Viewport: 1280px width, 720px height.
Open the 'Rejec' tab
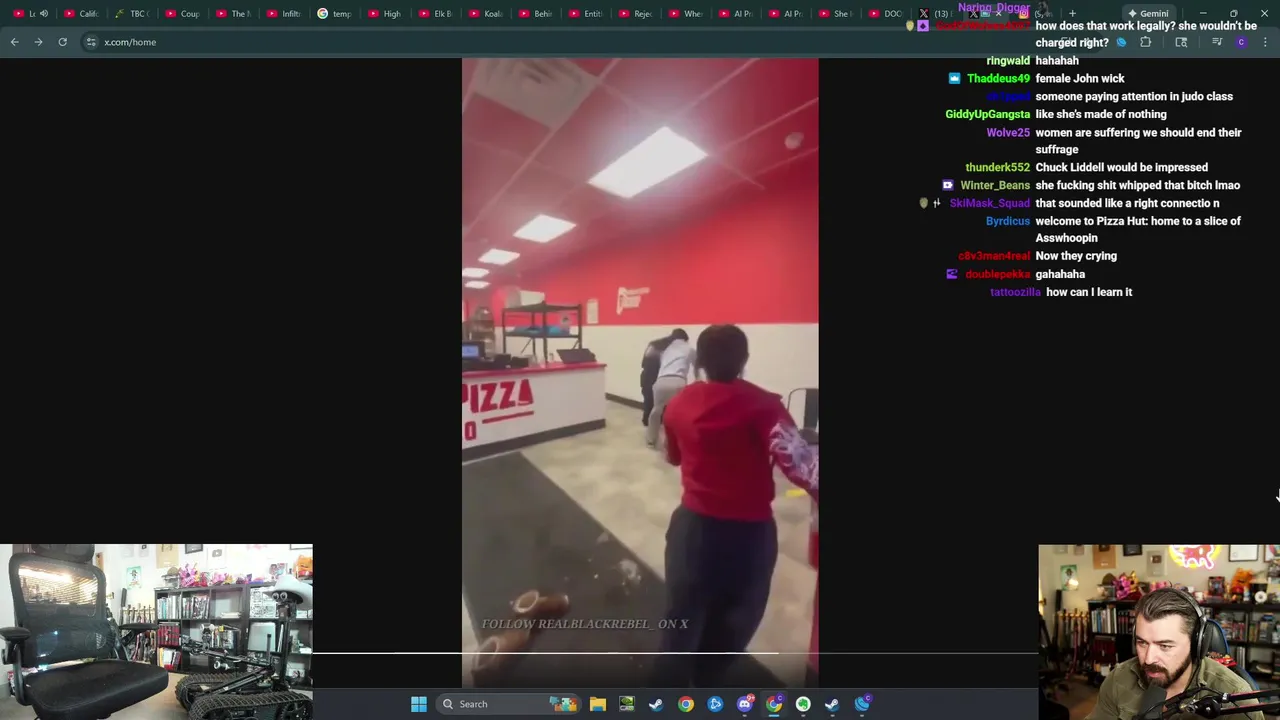point(636,14)
